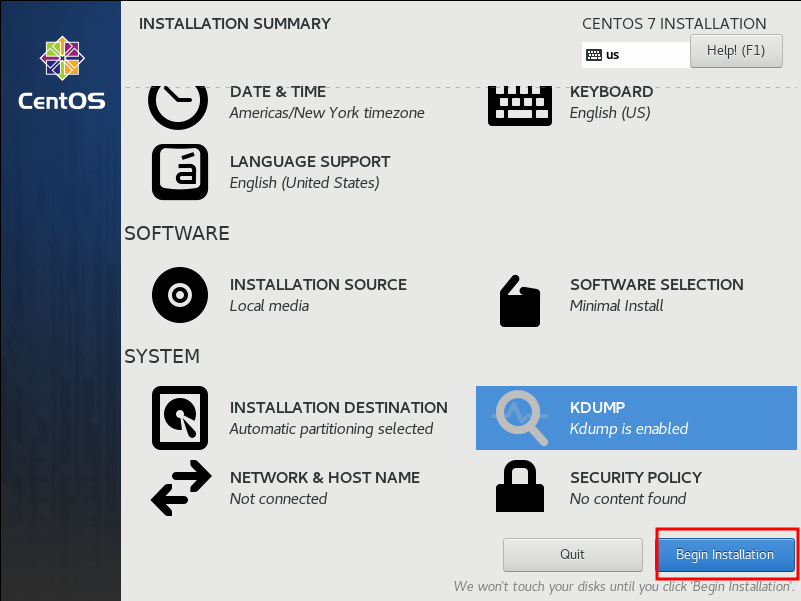The image size is (801, 601).
Task: Open the Language Support icon
Action: 180,172
